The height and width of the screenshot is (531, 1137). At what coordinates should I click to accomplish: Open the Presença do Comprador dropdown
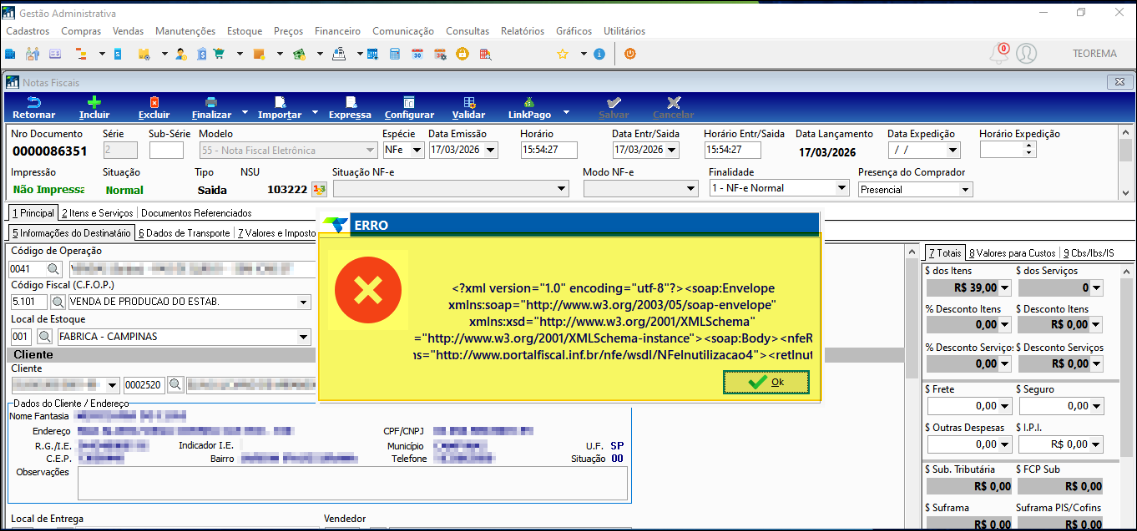coord(964,189)
